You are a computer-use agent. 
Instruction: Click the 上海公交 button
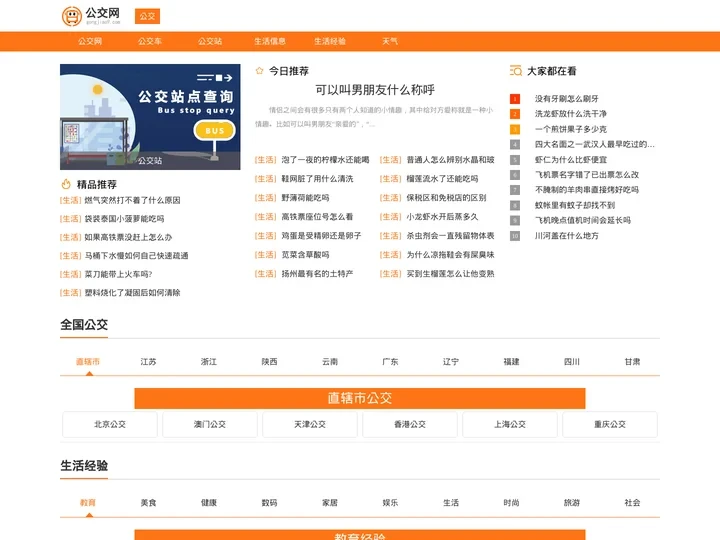click(x=510, y=424)
